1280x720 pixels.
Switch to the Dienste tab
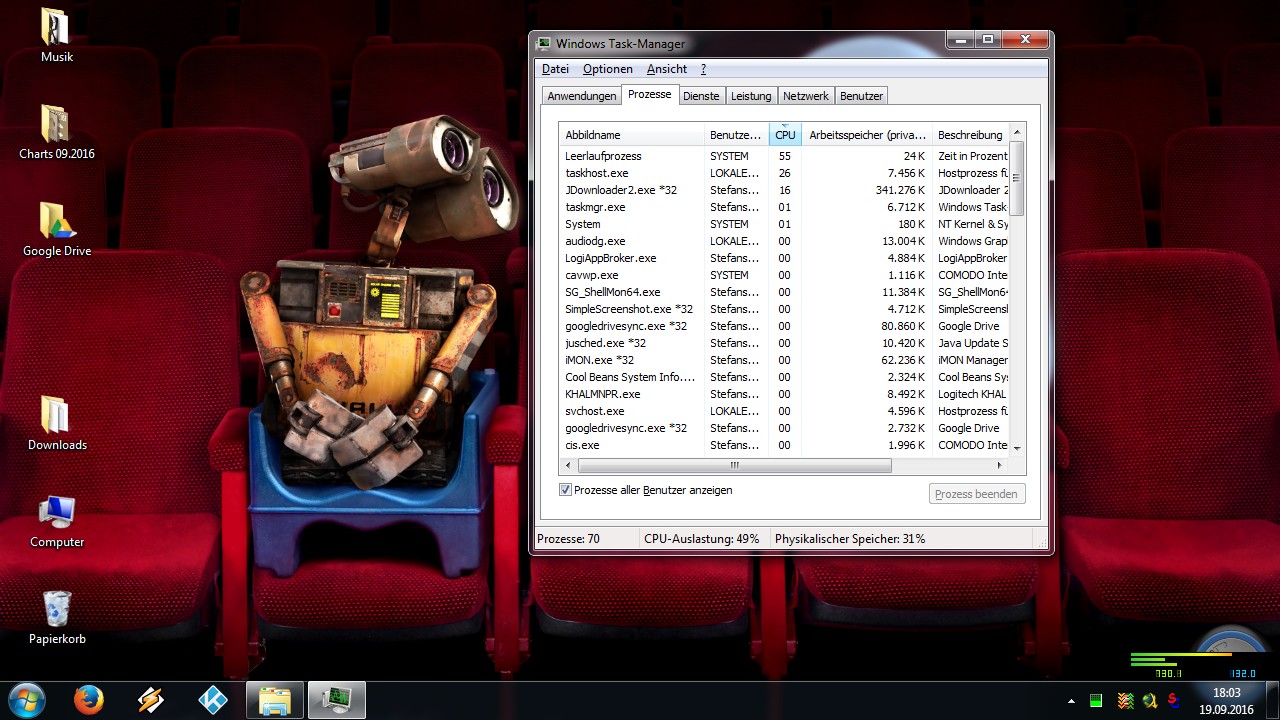coord(701,96)
